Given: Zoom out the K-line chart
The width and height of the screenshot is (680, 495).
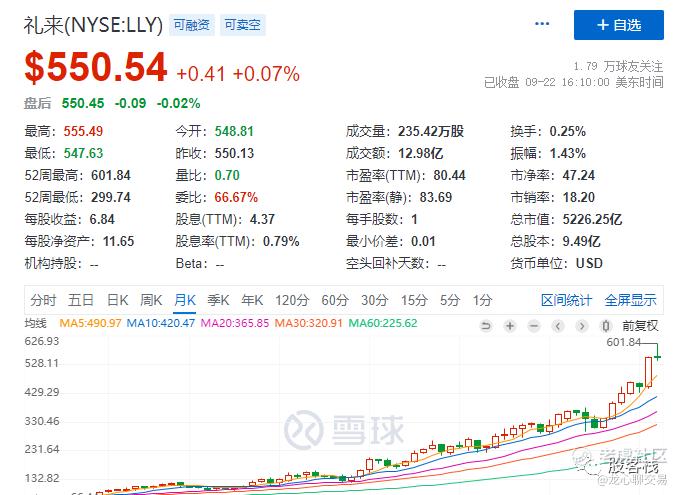Looking at the screenshot, I should [534, 325].
